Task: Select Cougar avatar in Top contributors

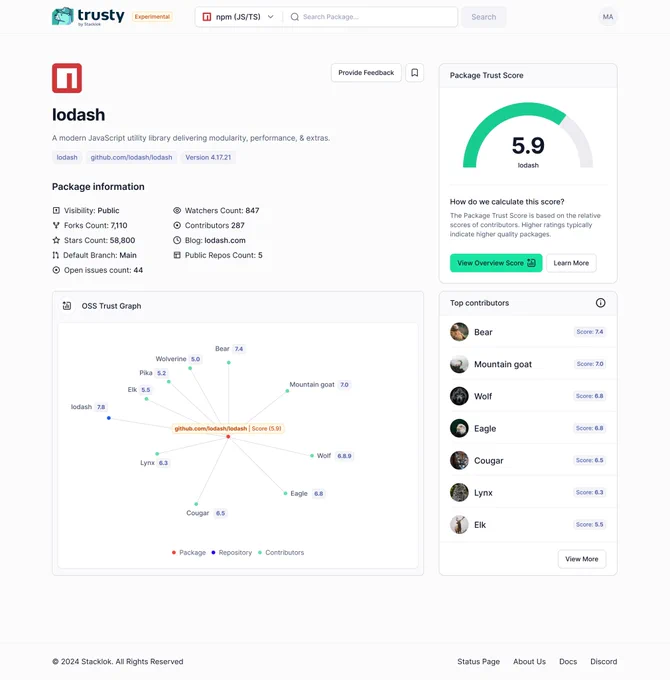Action: click(x=459, y=460)
